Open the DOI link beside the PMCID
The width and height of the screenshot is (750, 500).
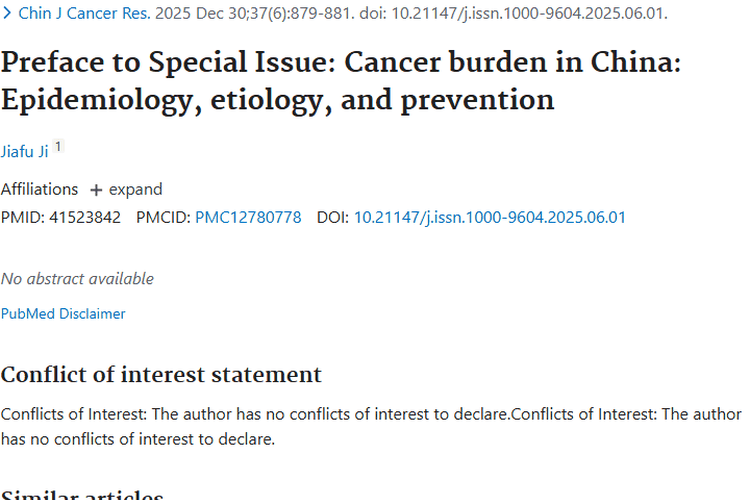click(490, 217)
